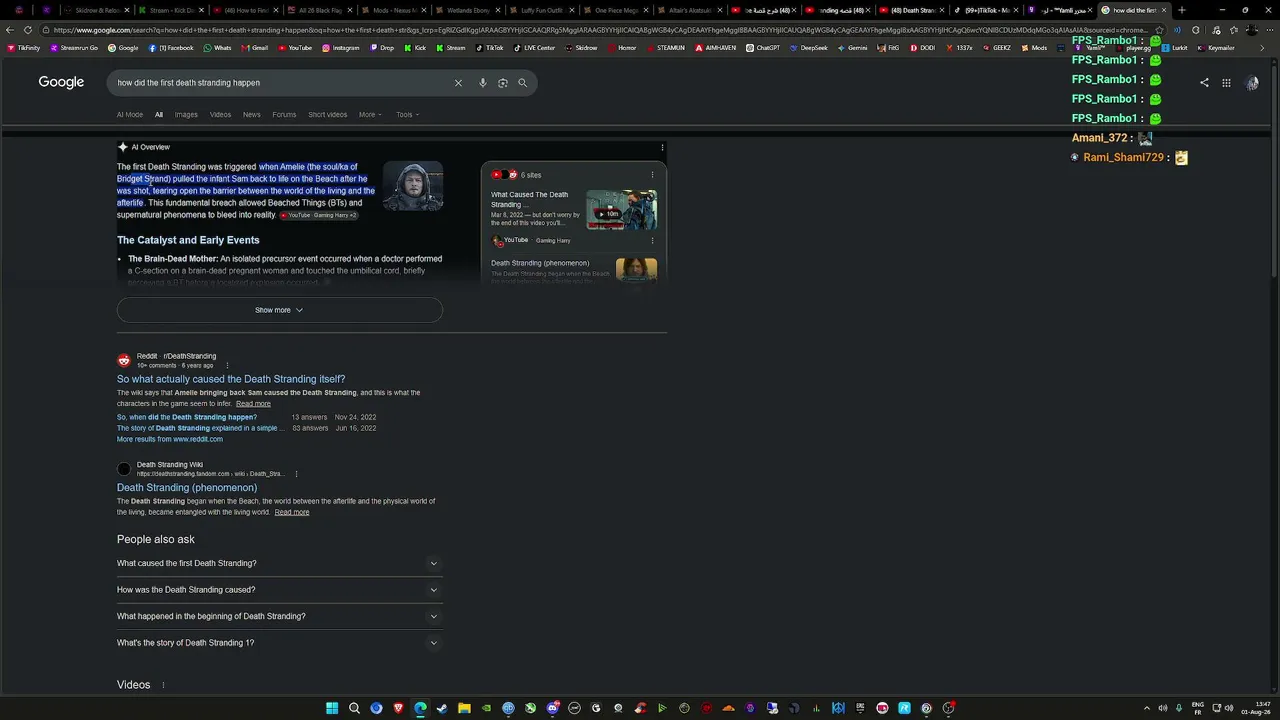Share the results with the share icon
The width and height of the screenshot is (1280, 720).
(1204, 83)
